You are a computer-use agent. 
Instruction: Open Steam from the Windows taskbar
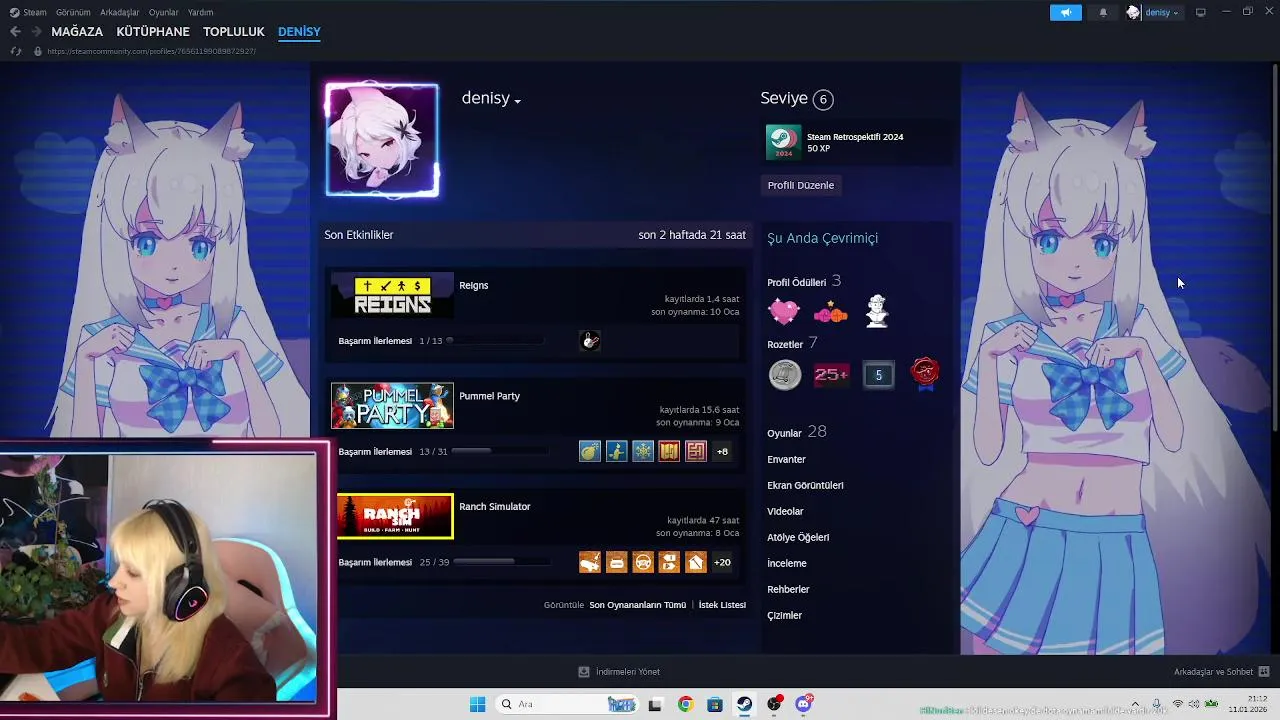(744, 704)
